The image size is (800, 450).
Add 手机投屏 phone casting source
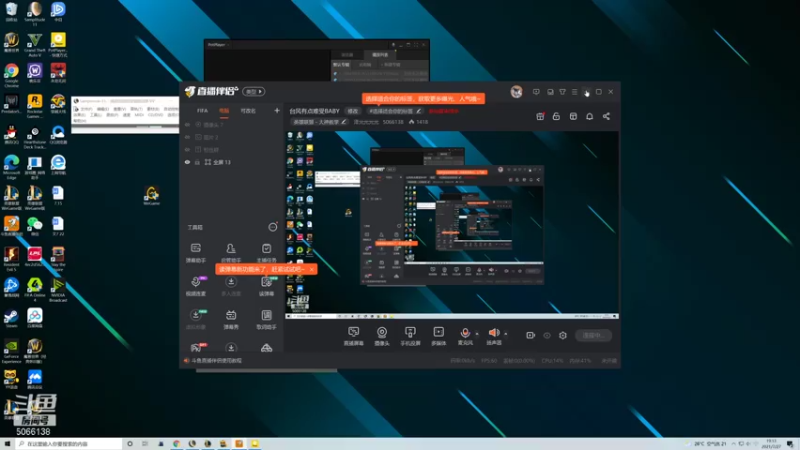[x=410, y=336]
